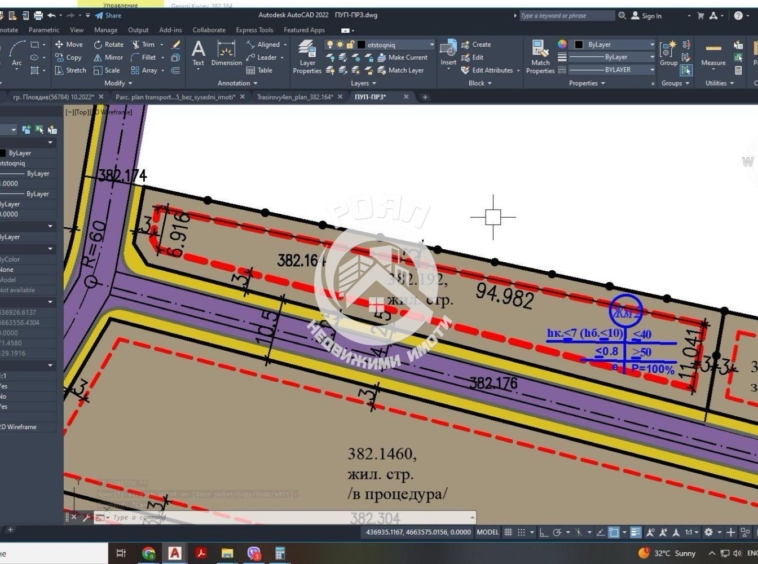Screen dimensions: 758x564
Task: Click Make Current layer button
Action: tap(402, 58)
